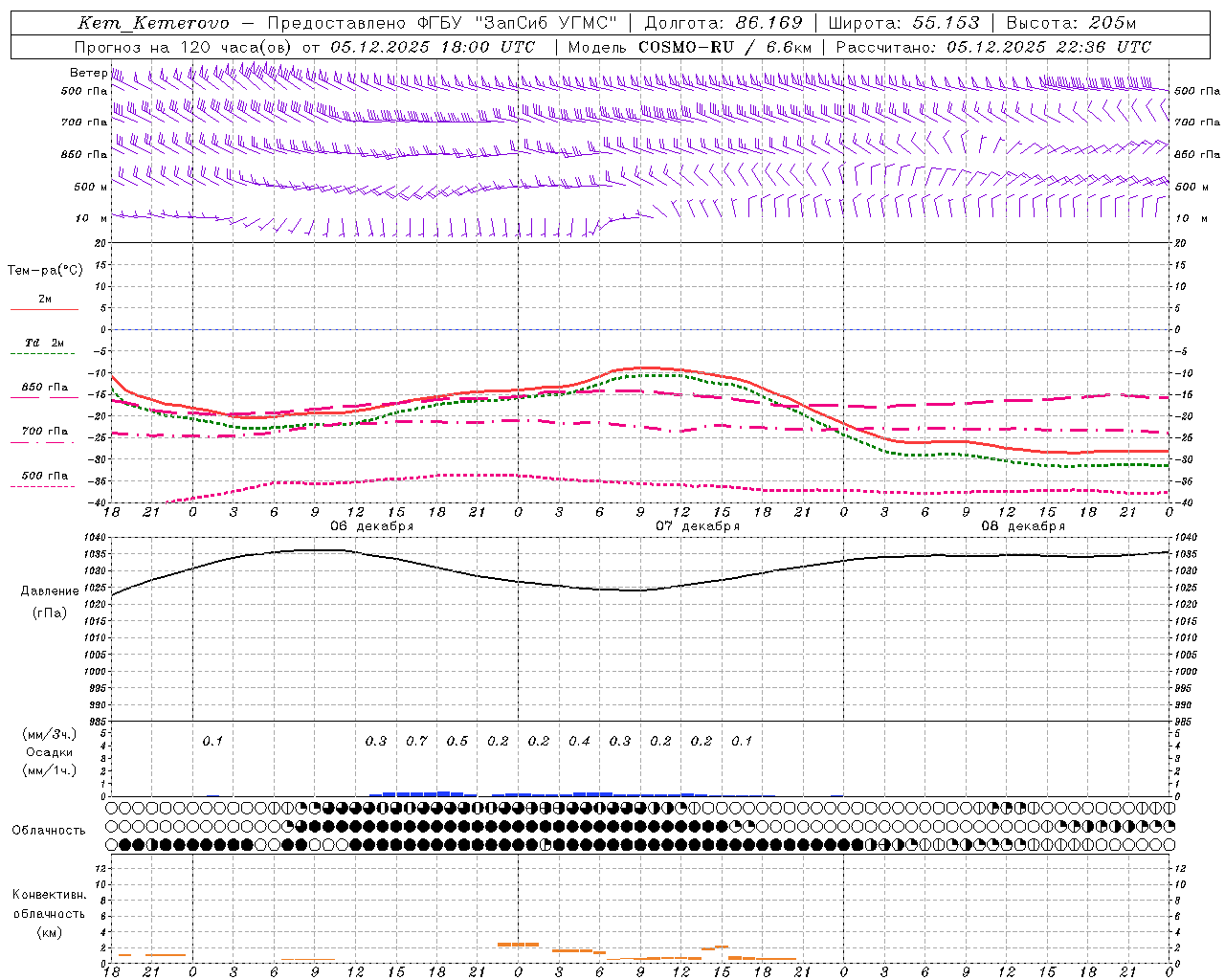Screen dimensions: 1225x980
Task: Click the 07 декабря date label
Action: 698,526
